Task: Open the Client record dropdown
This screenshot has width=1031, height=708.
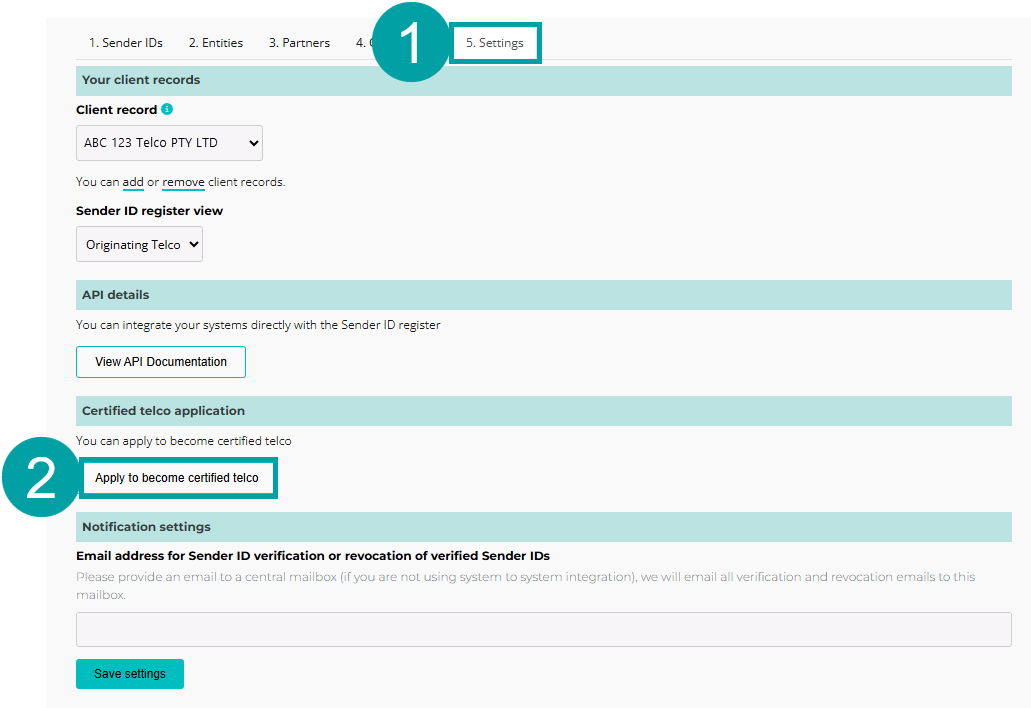Action: coord(168,142)
